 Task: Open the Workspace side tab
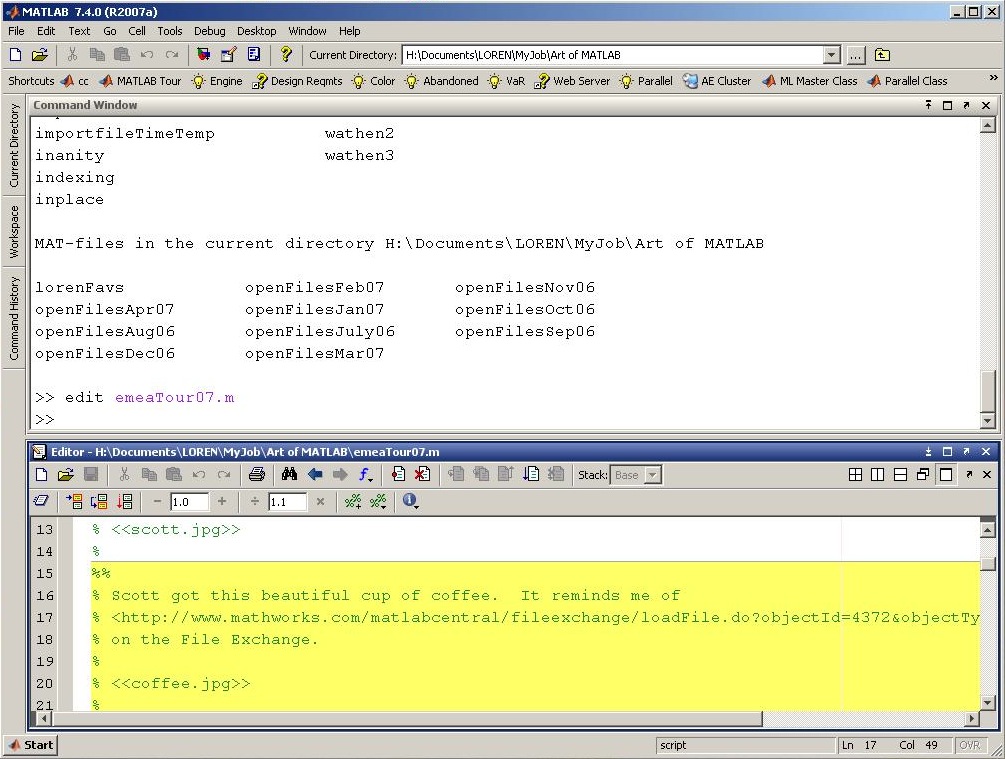(14, 232)
